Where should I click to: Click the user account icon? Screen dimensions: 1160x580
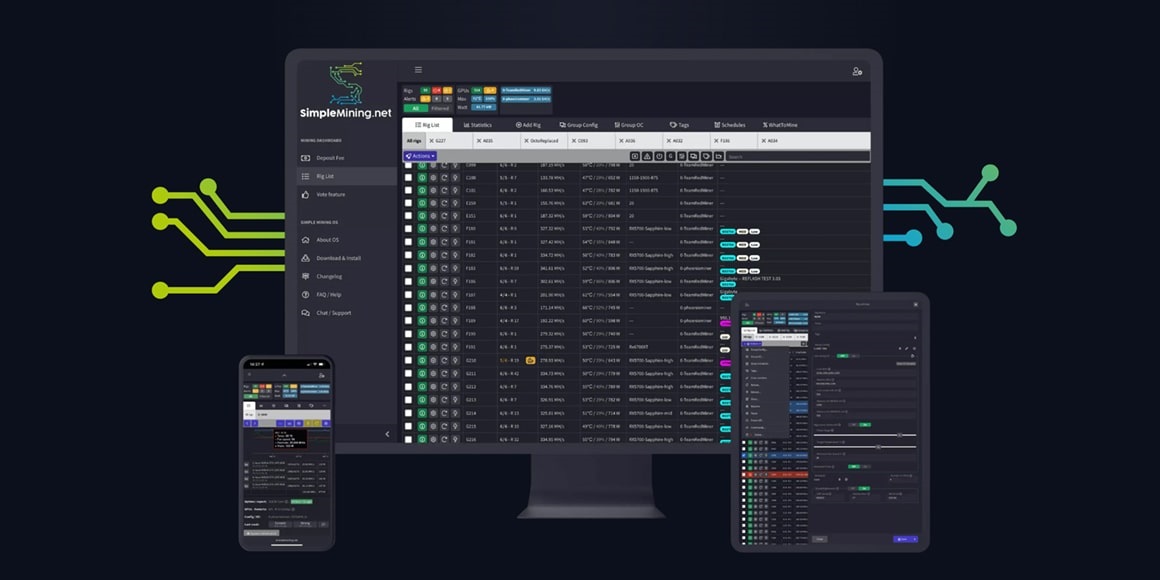(856, 71)
